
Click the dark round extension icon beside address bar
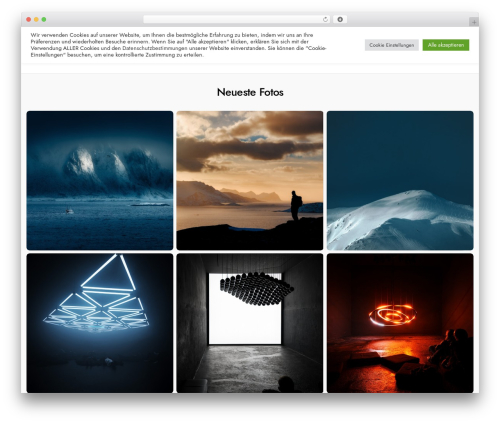(x=340, y=20)
